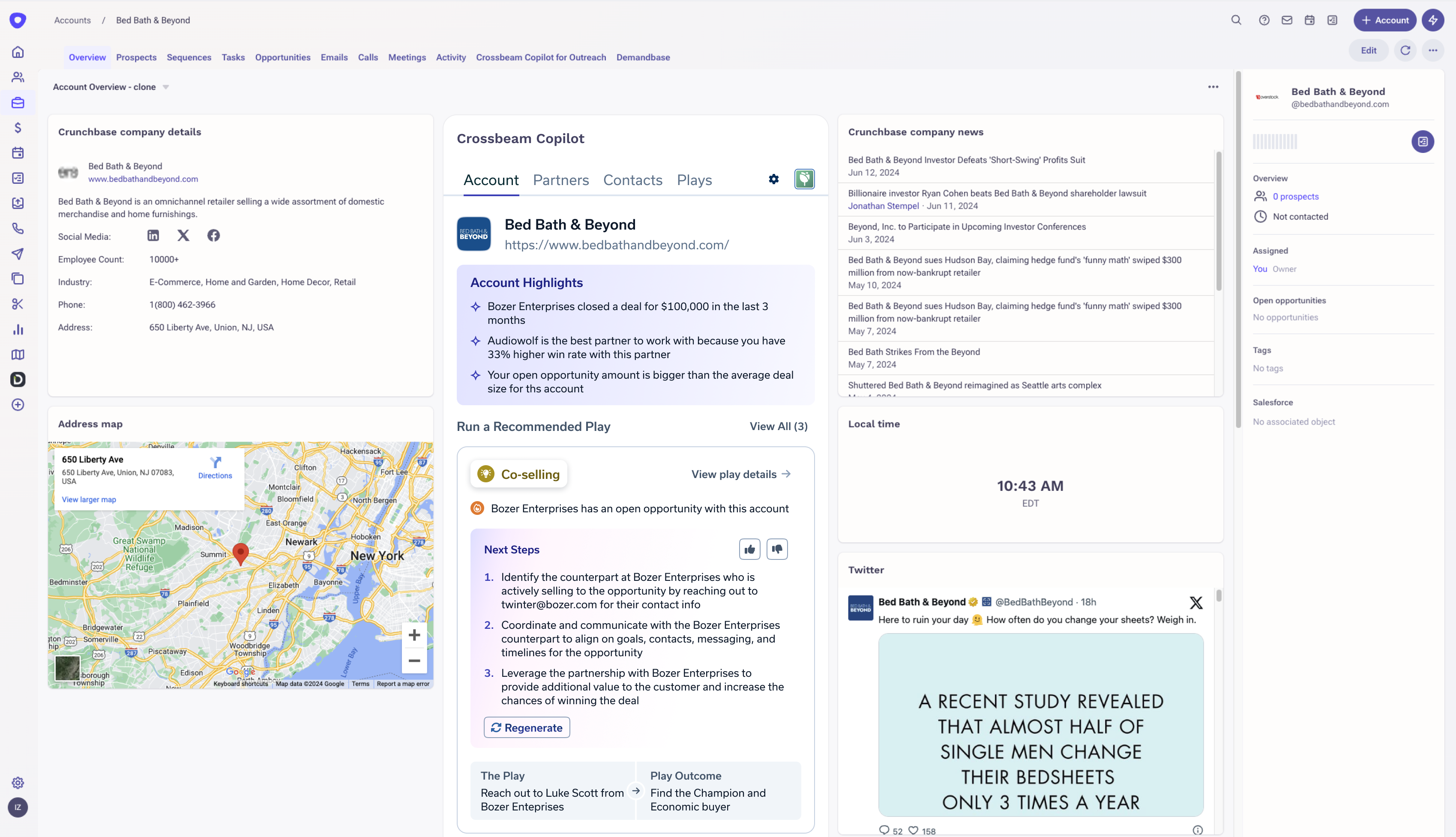Click the IZ user avatar
The height and width of the screenshot is (837, 1456).
click(x=18, y=808)
